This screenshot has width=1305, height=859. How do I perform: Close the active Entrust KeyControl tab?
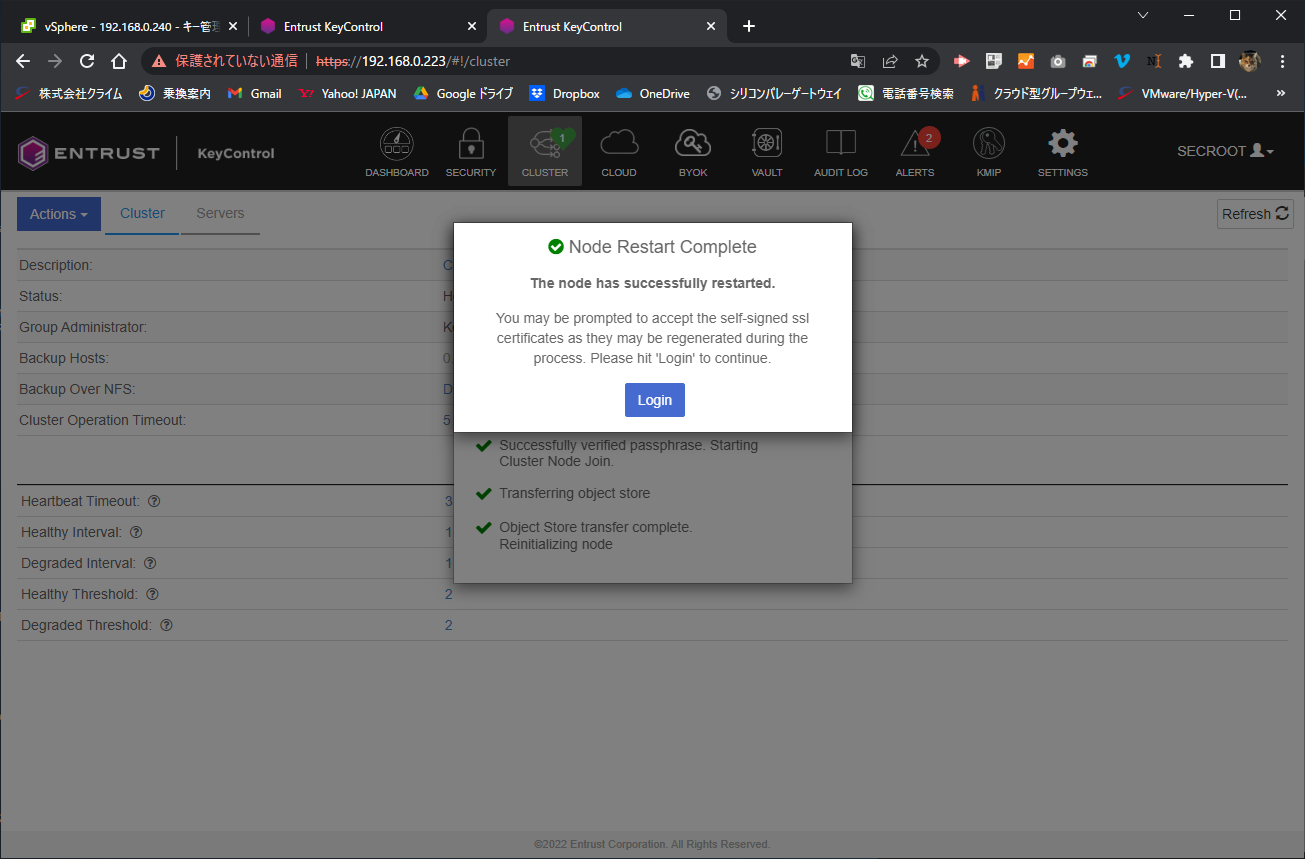(712, 26)
